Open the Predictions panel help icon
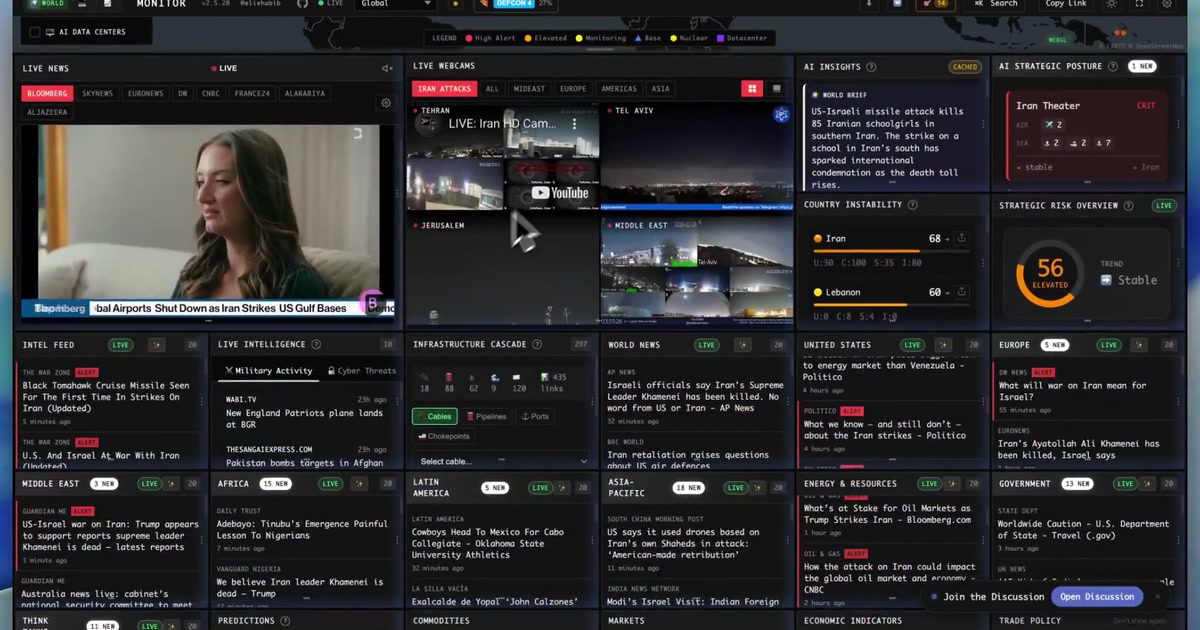 pos(285,621)
